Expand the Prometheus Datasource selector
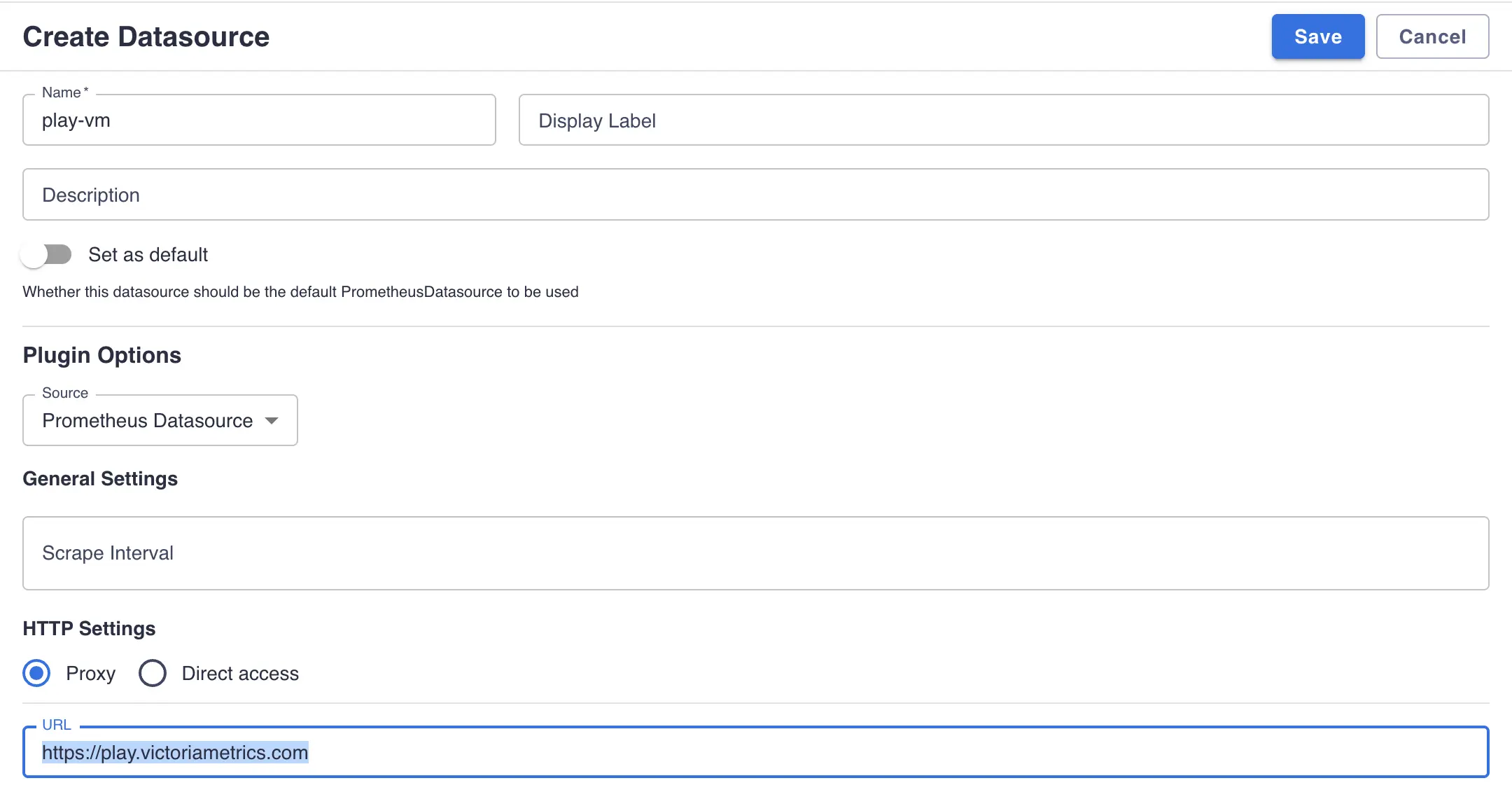Image resolution: width=1512 pixels, height=804 pixels. pyautogui.click(x=147, y=420)
